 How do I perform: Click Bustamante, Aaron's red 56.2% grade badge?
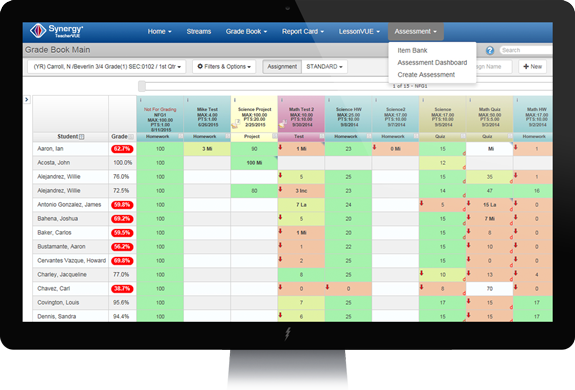[x=122, y=247]
